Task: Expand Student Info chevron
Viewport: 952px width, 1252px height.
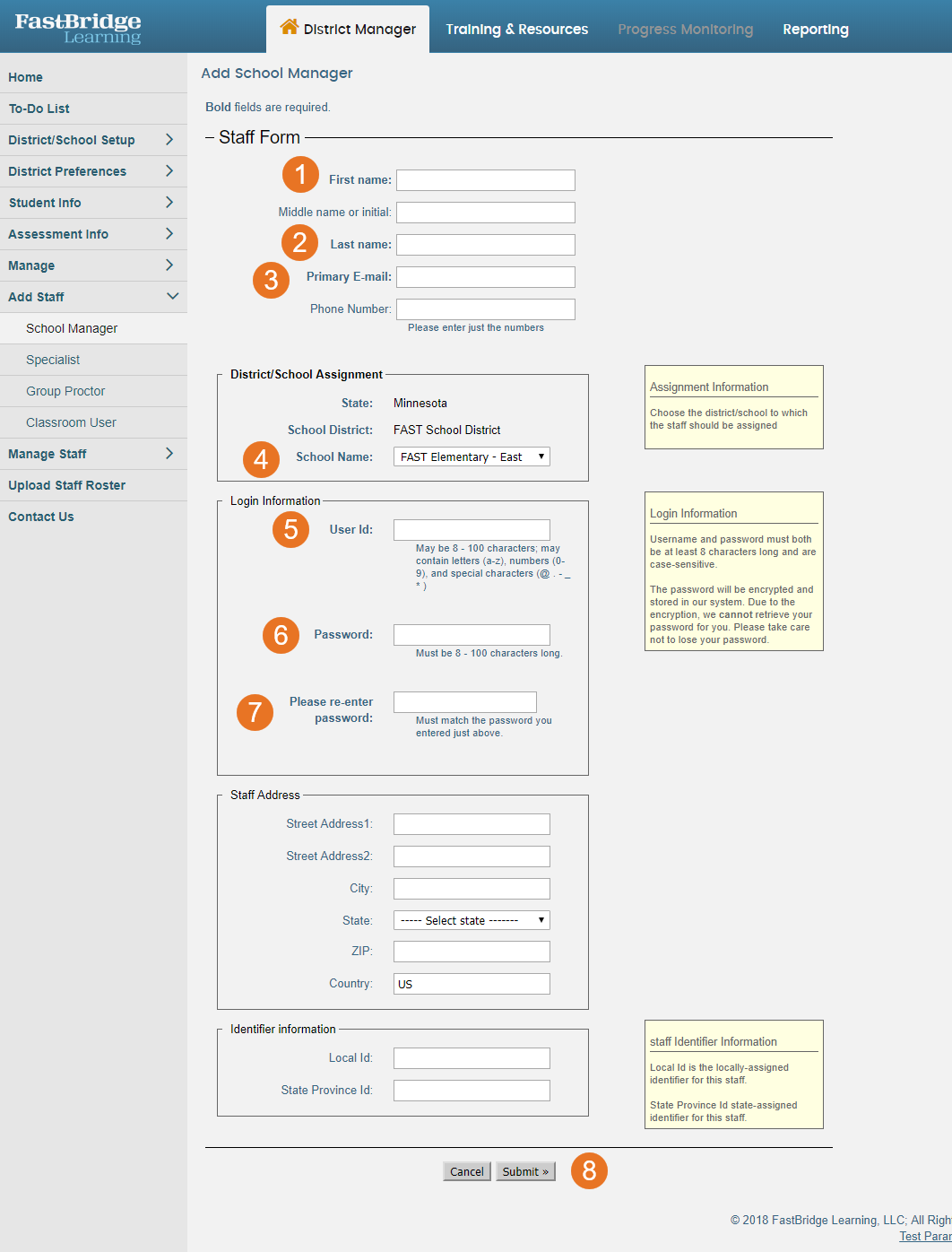Action: [x=169, y=202]
